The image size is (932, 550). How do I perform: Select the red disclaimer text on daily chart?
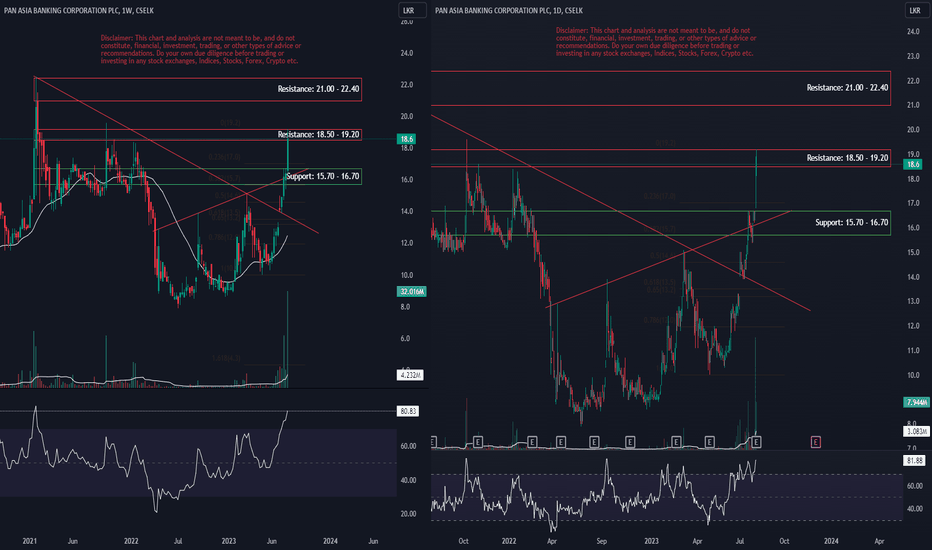coord(656,42)
